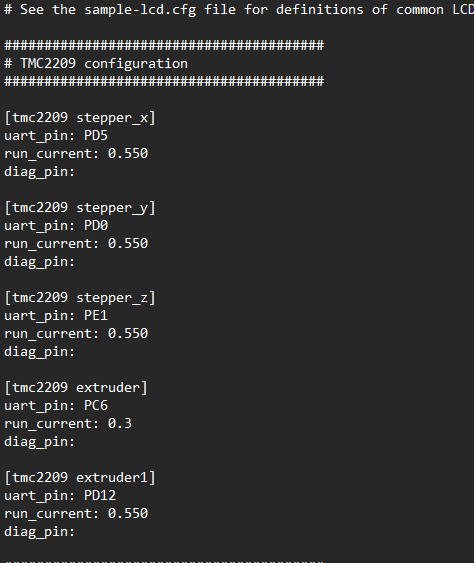Click the extruder run_current value 0.3

120,424
